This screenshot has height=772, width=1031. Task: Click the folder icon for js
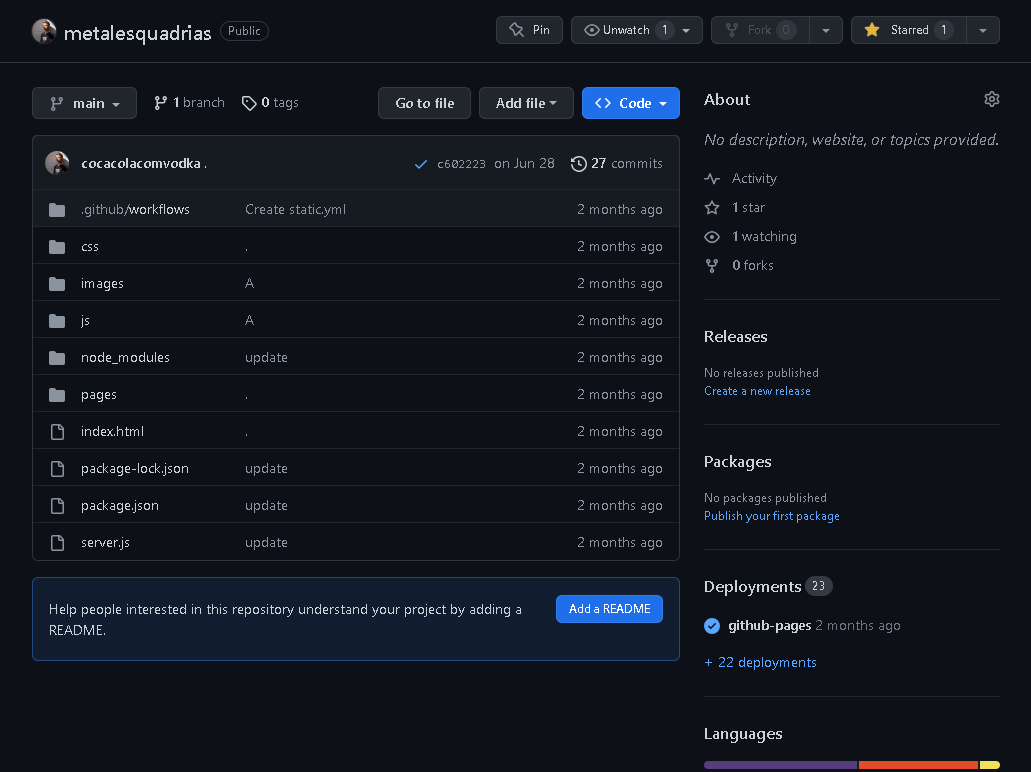[x=57, y=320]
